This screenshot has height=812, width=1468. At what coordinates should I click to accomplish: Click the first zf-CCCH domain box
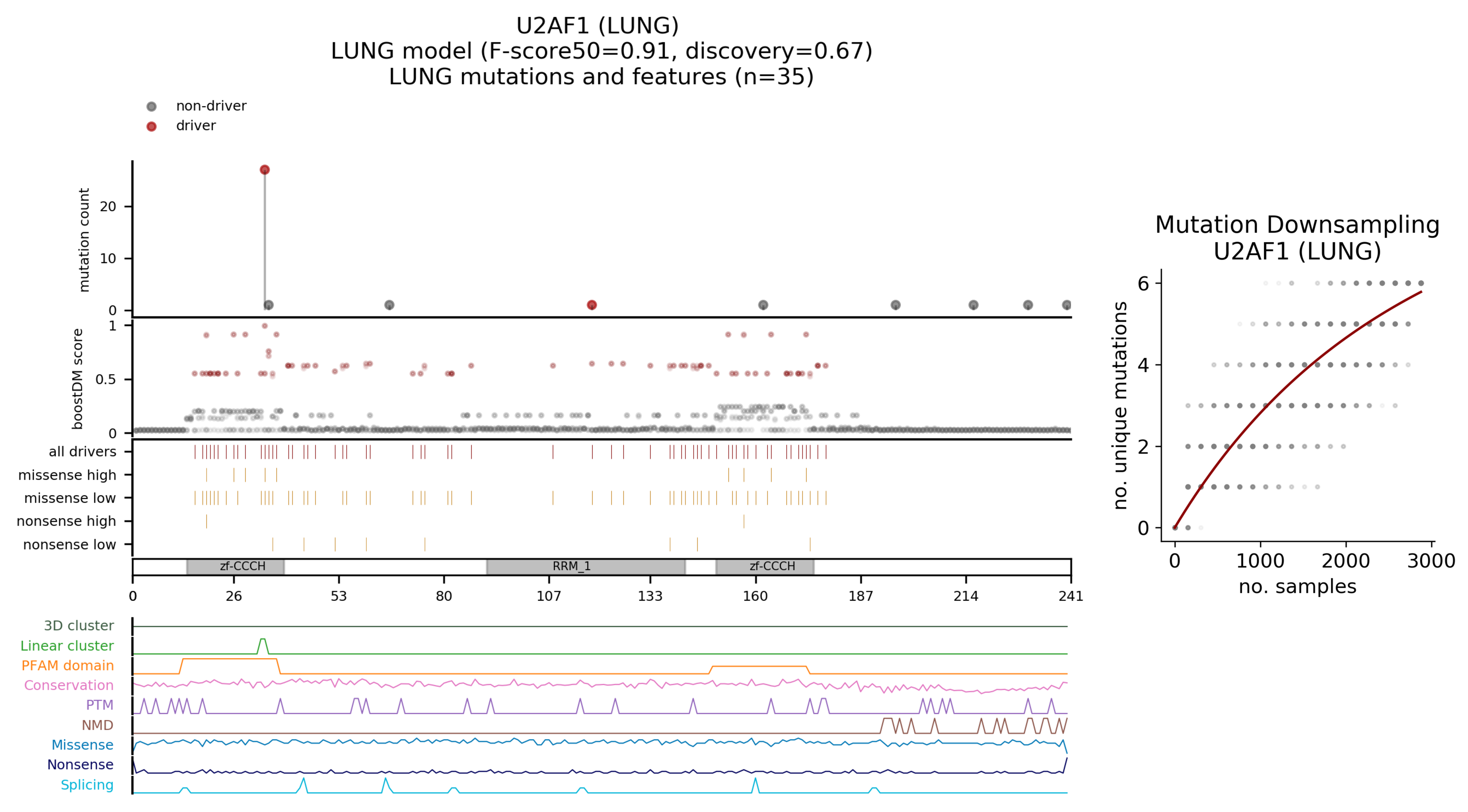click(235, 566)
